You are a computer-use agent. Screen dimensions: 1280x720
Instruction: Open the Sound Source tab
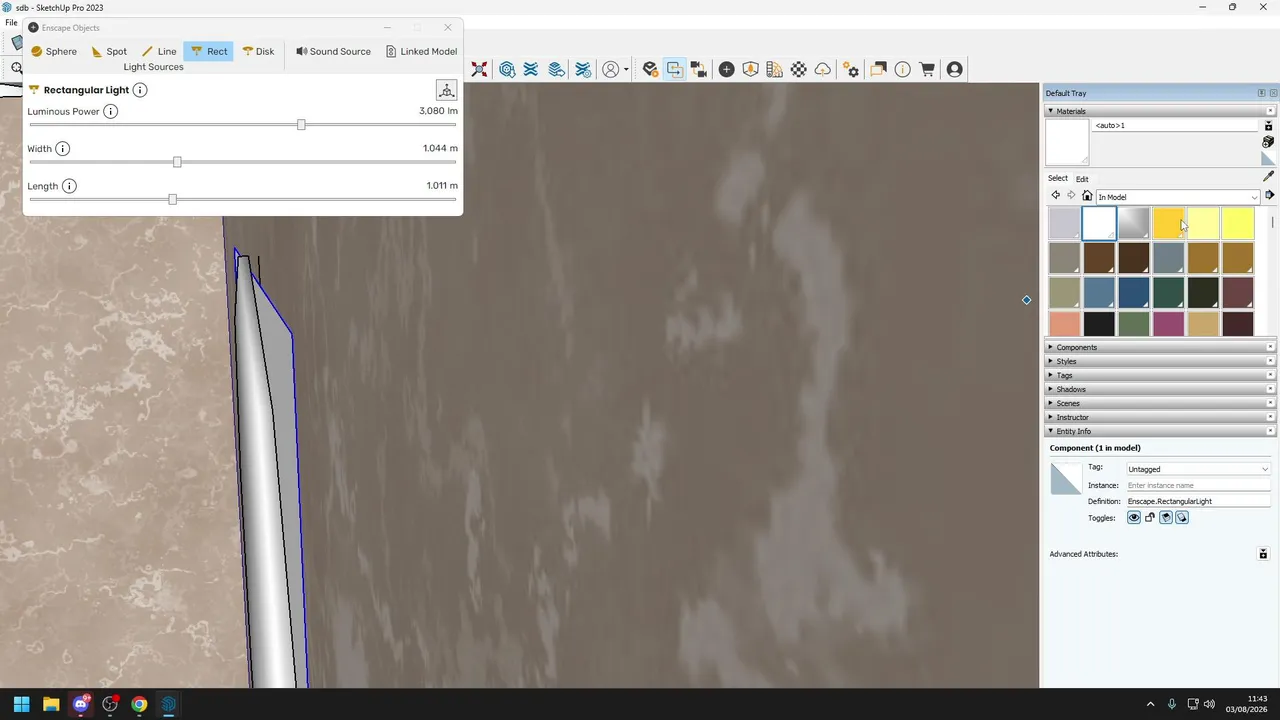[x=333, y=51]
